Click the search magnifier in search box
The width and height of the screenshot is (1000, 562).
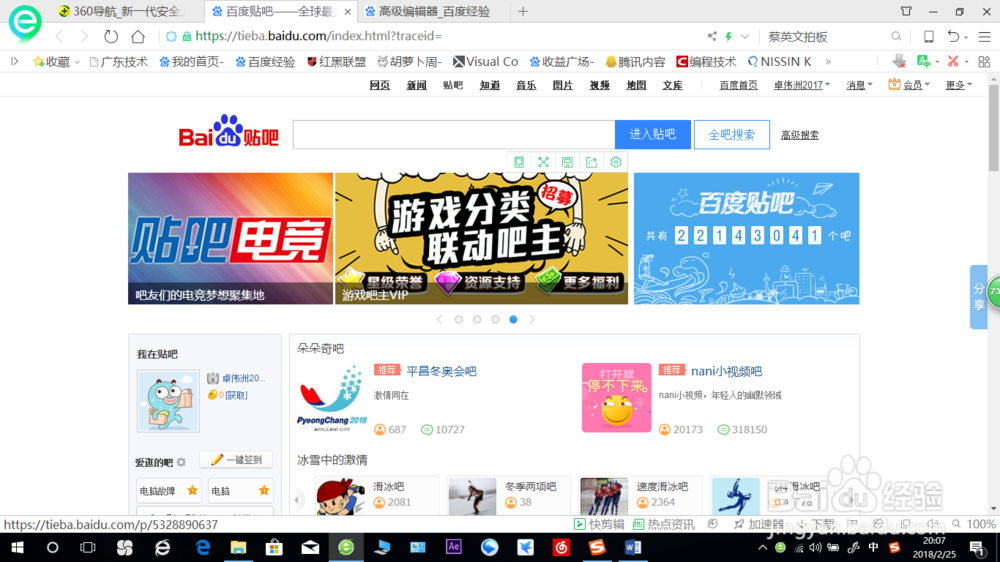tap(896, 36)
